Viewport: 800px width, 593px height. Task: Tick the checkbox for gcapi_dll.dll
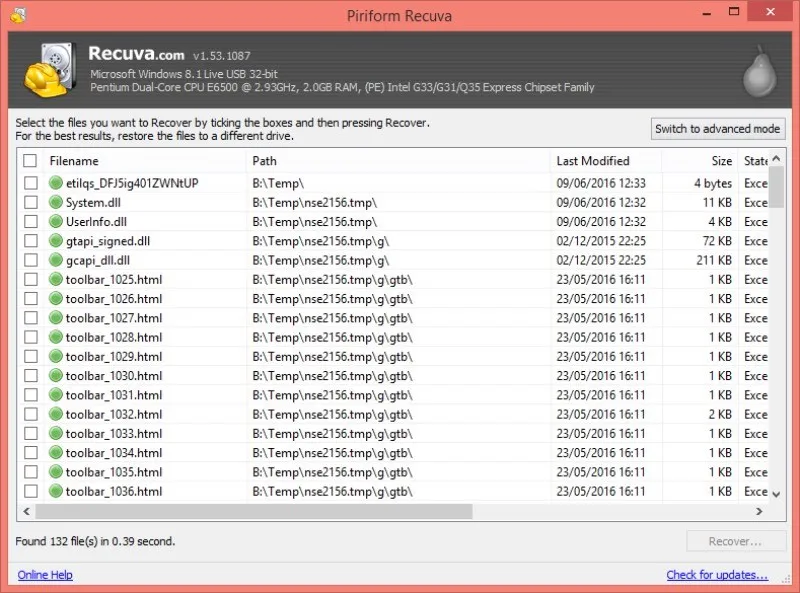point(31,260)
